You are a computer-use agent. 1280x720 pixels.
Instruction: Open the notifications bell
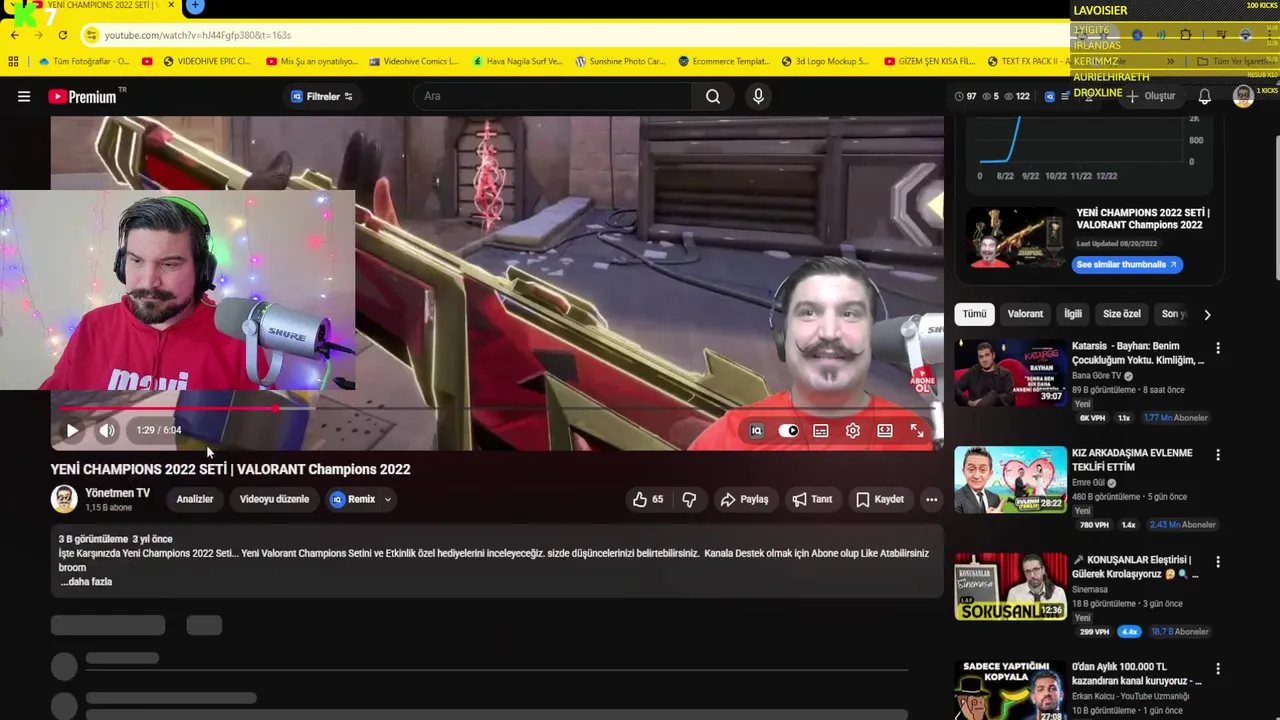[x=1205, y=96]
